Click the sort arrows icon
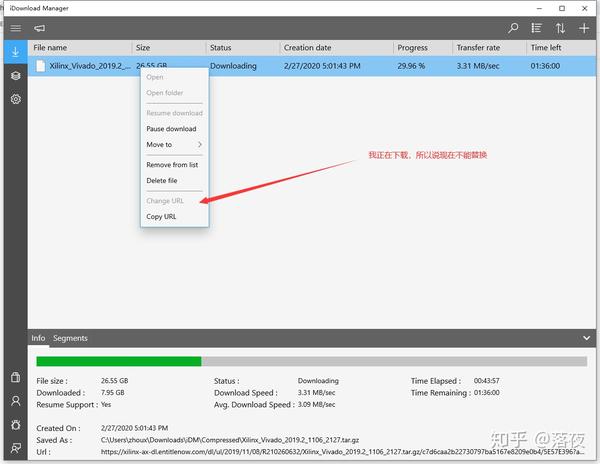This screenshot has width=600, height=464. point(560,28)
